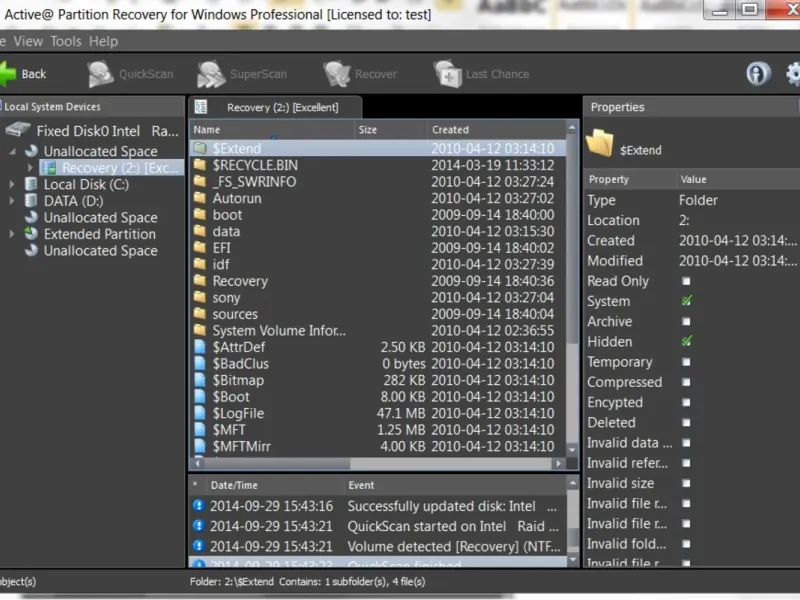Open the Last Chance recovery icon

tap(447, 74)
